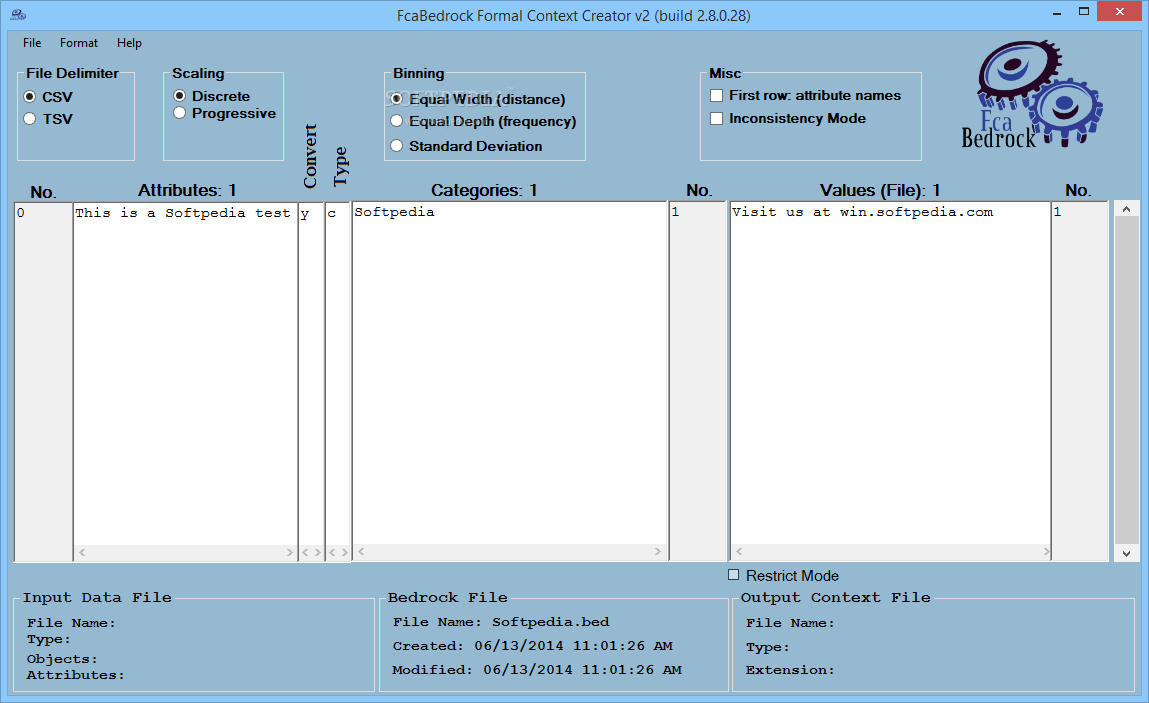Select the 'Softpedia' category entry
Screen dimensions: 1149x703
(x=394, y=212)
